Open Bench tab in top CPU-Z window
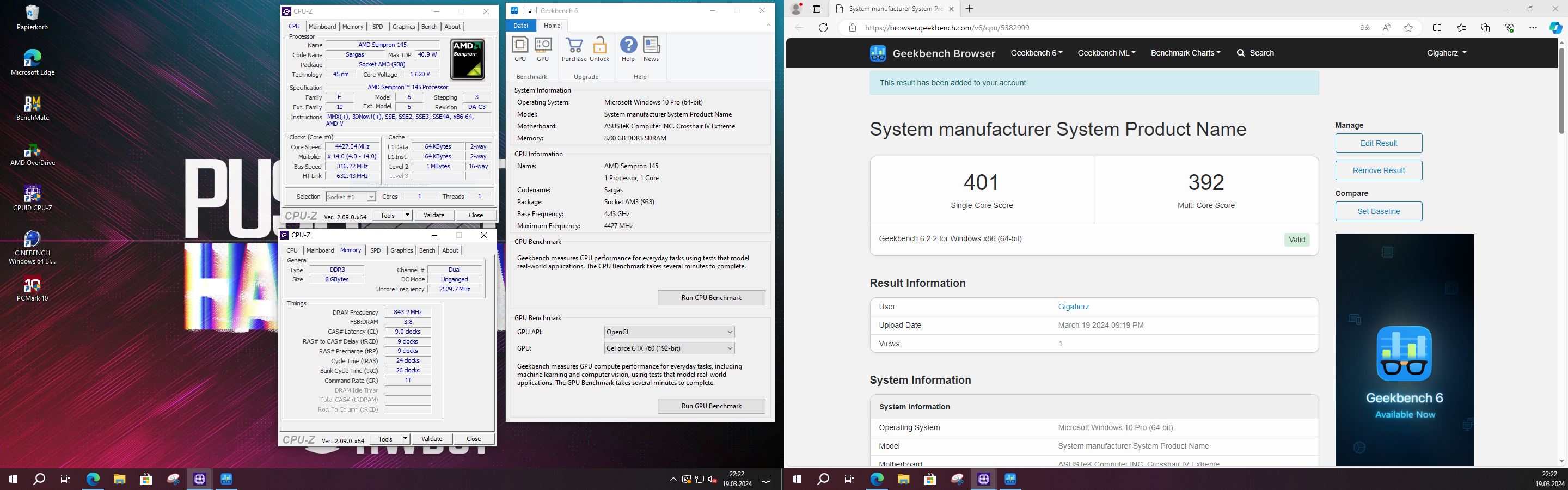The height and width of the screenshot is (490, 1568). click(x=429, y=27)
